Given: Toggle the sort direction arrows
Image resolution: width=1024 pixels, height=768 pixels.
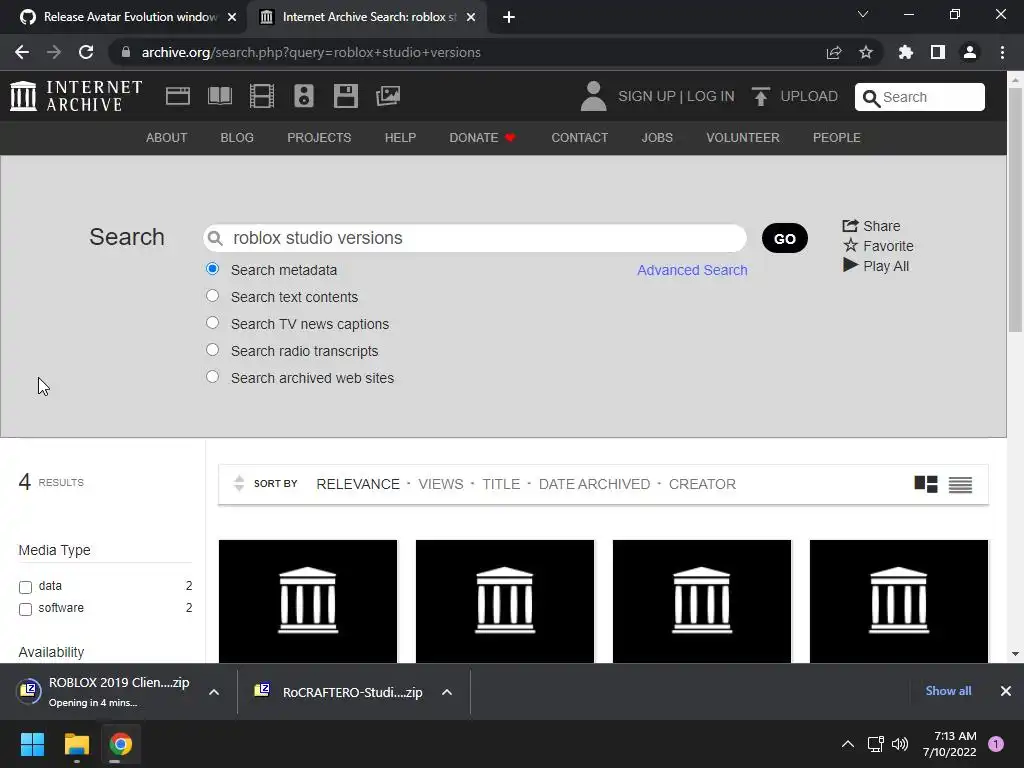Looking at the screenshot, I should [x=239, y=483].
